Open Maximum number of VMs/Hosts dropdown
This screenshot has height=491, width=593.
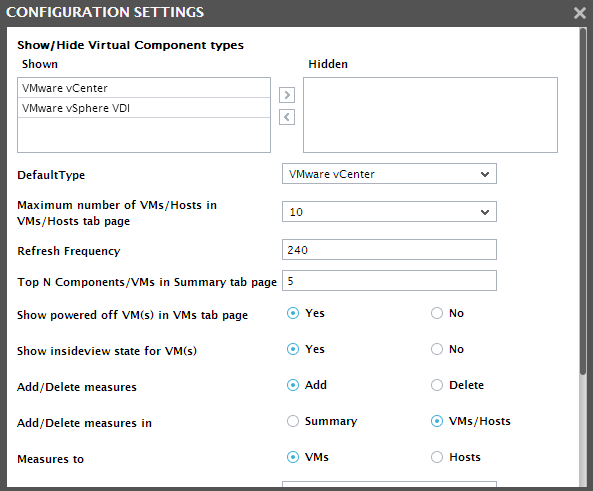389,212
